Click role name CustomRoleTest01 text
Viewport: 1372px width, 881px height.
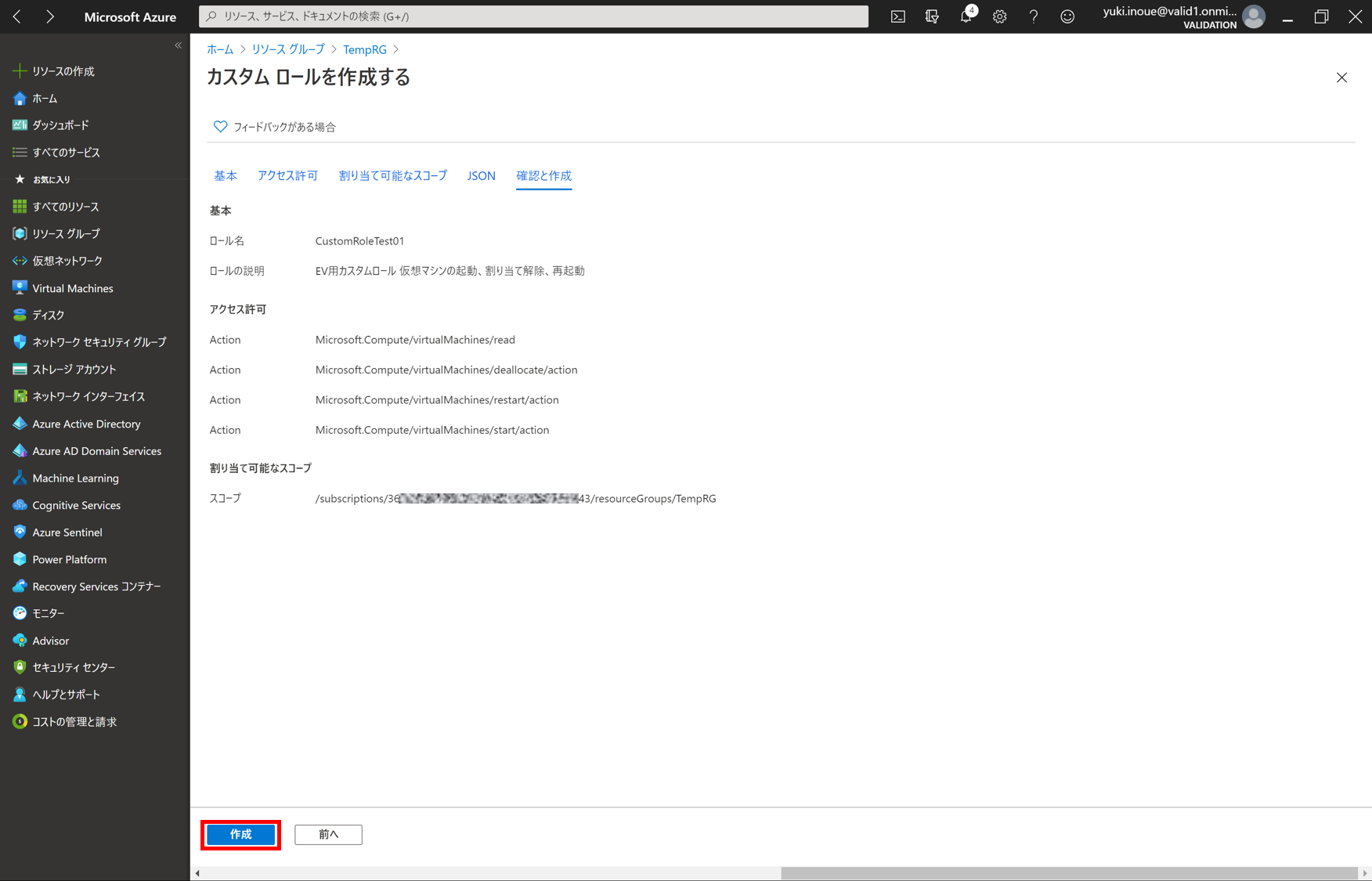[x=360, y=241]
